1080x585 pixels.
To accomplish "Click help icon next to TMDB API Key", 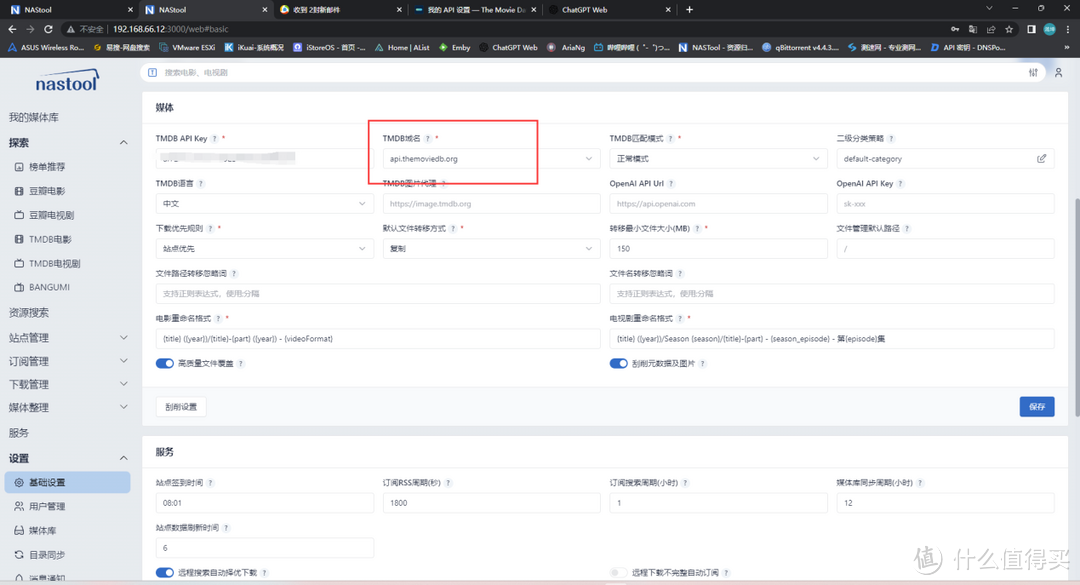I will [x=214, y=138].
